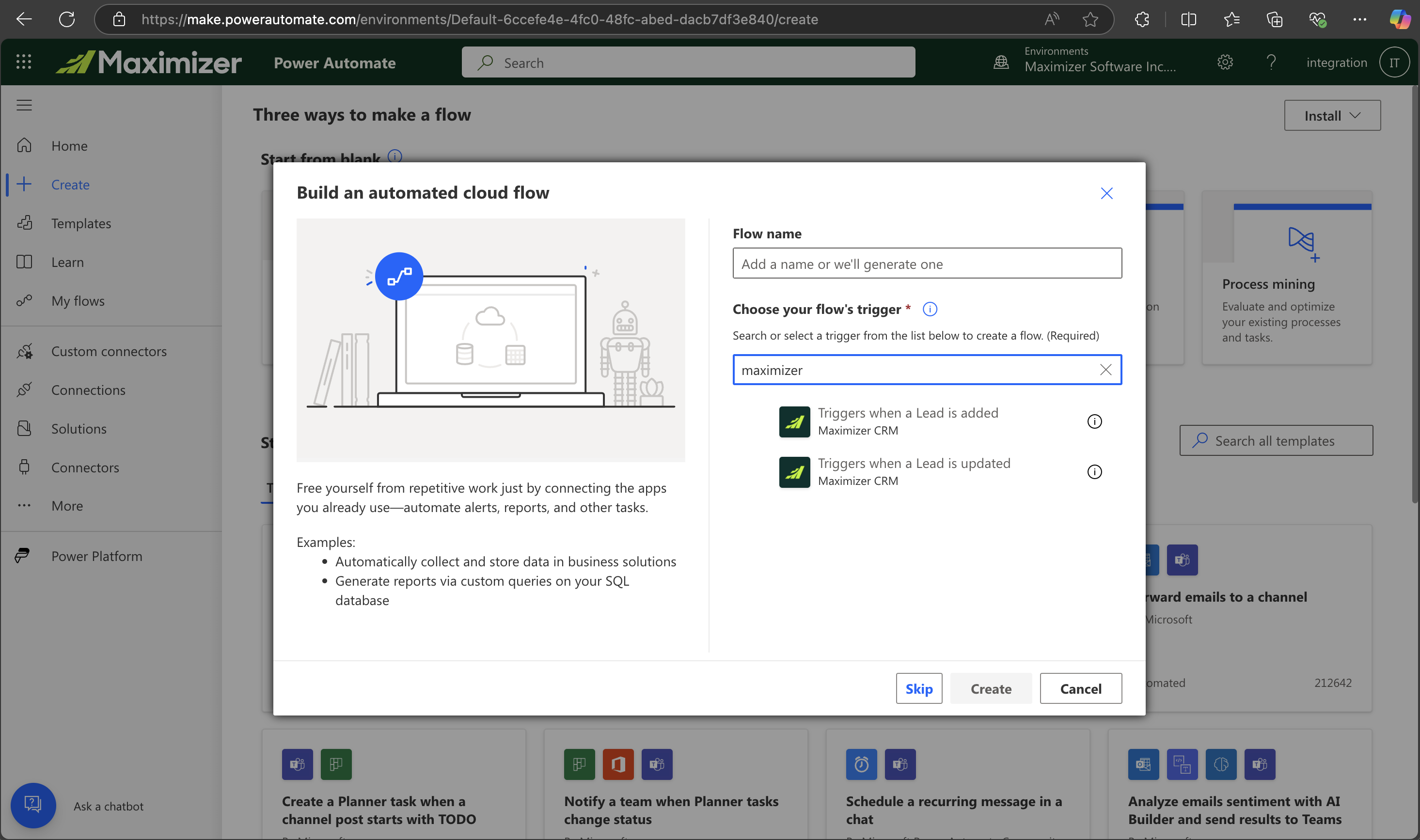The width and height of the screenshot is (1420, 840).
Task: Click the Create button in dialog
Action: click(990, 688)
